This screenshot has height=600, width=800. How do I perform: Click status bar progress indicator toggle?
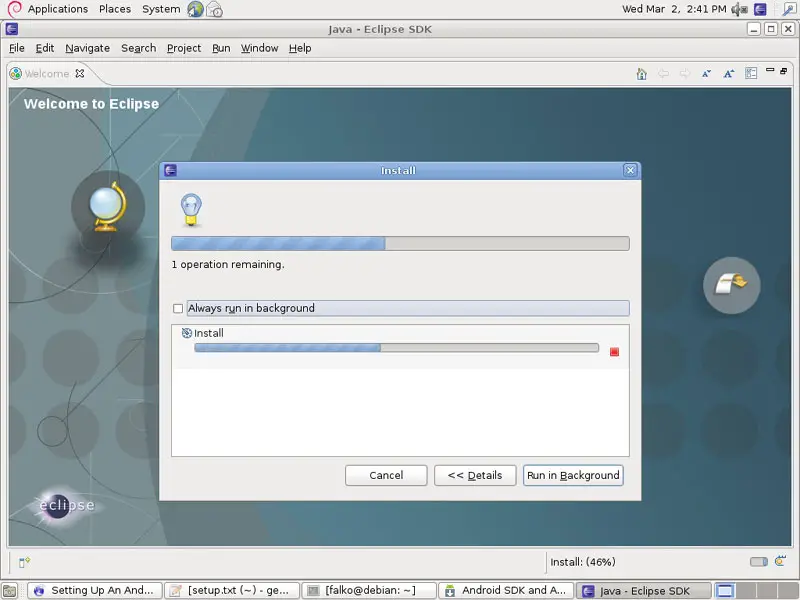pyautogui.click(x=759, y=562)
